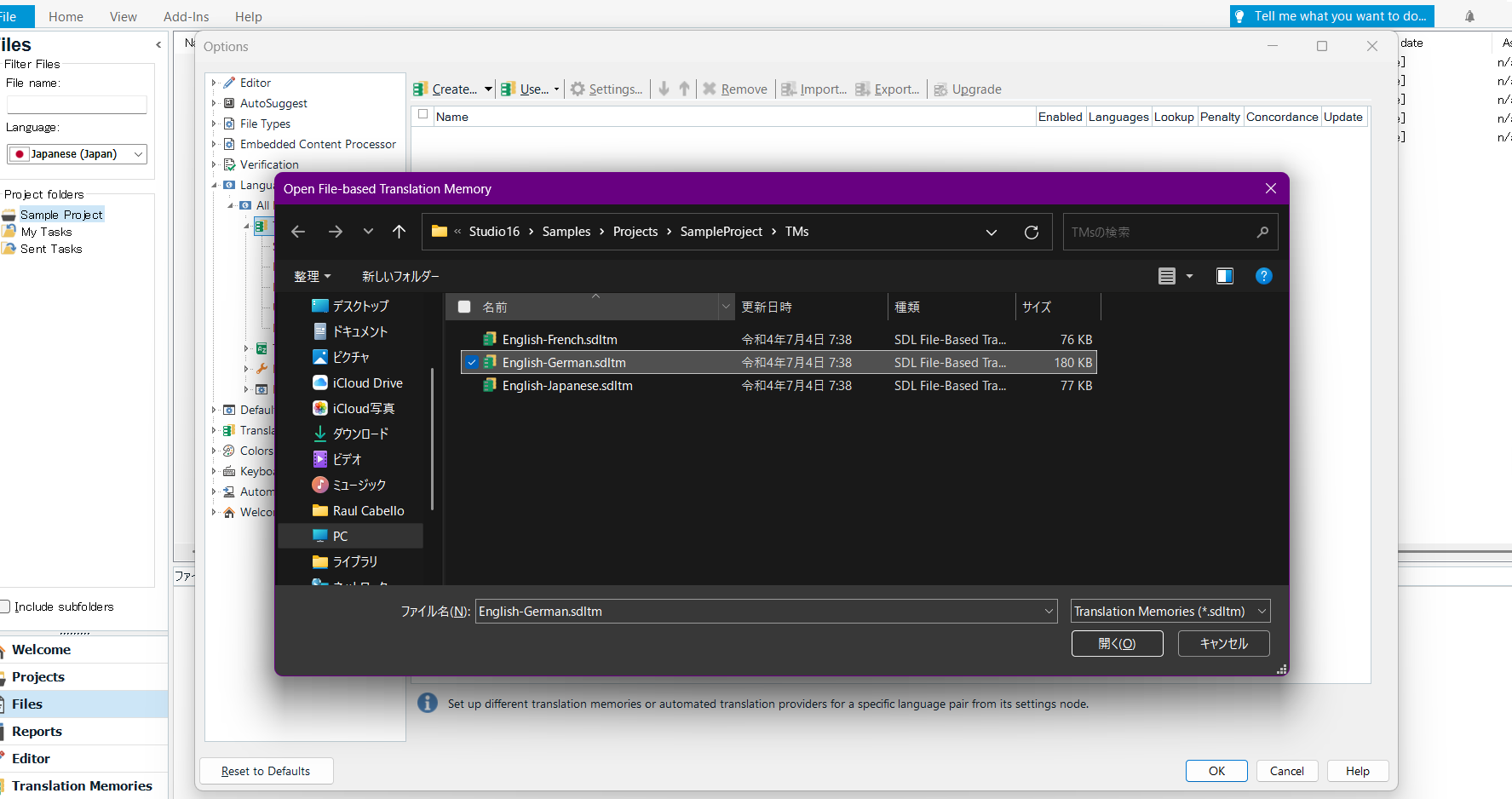Click inside the TMs search box
The width and height of the screenshot is (1512, 799).
(x=1158, y=231)
